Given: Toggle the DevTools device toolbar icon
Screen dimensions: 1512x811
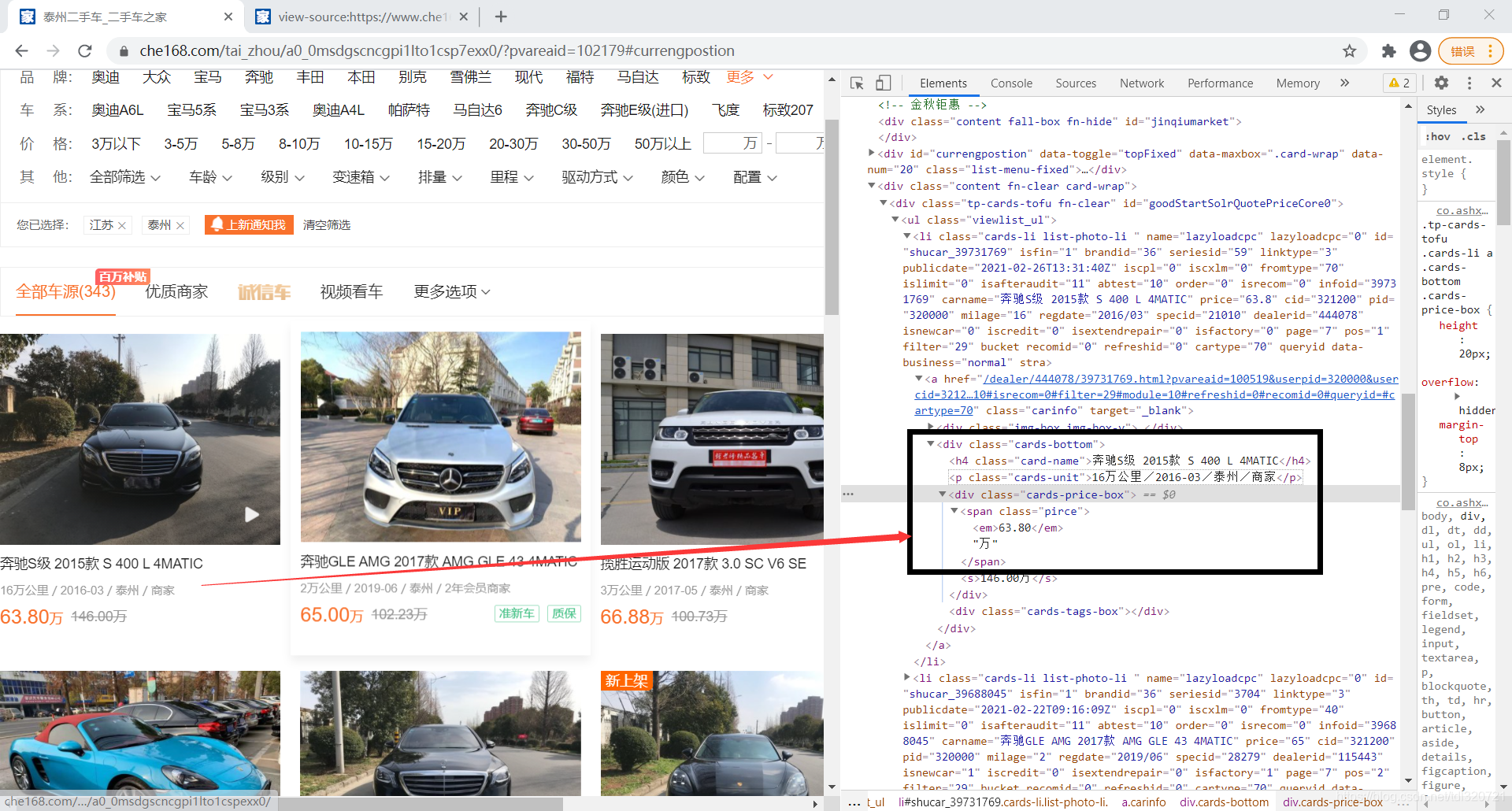Looking at the screenshot, I should pos(883,83).
